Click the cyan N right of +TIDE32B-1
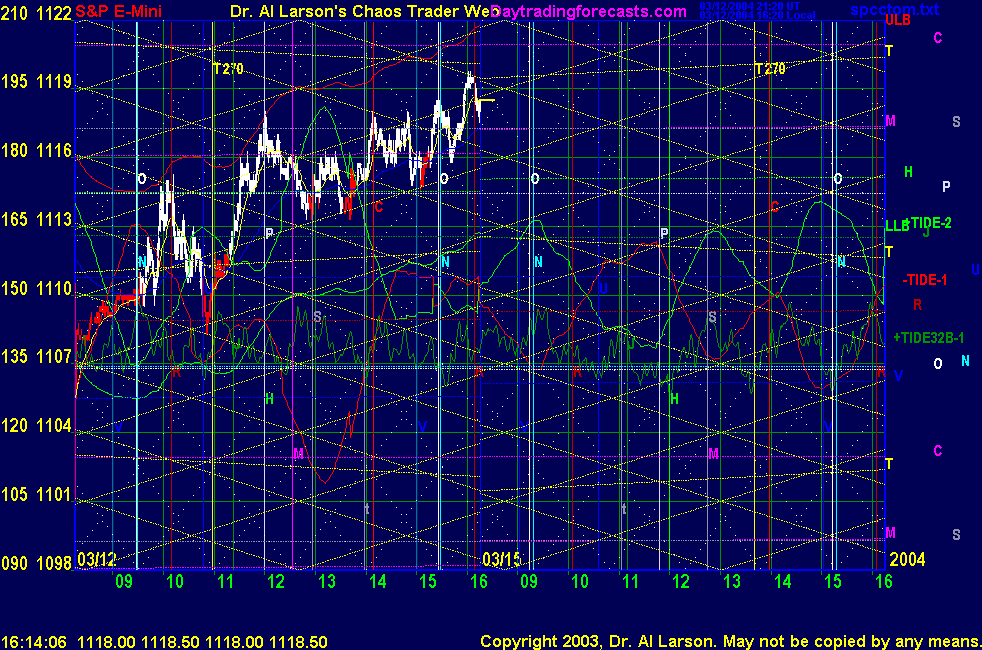This screenshot has width=982, height=650. pos(965,361)
